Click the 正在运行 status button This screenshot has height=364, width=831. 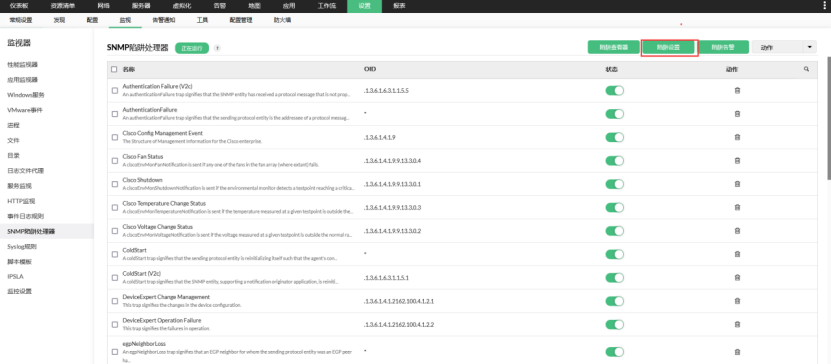(192, 48)
